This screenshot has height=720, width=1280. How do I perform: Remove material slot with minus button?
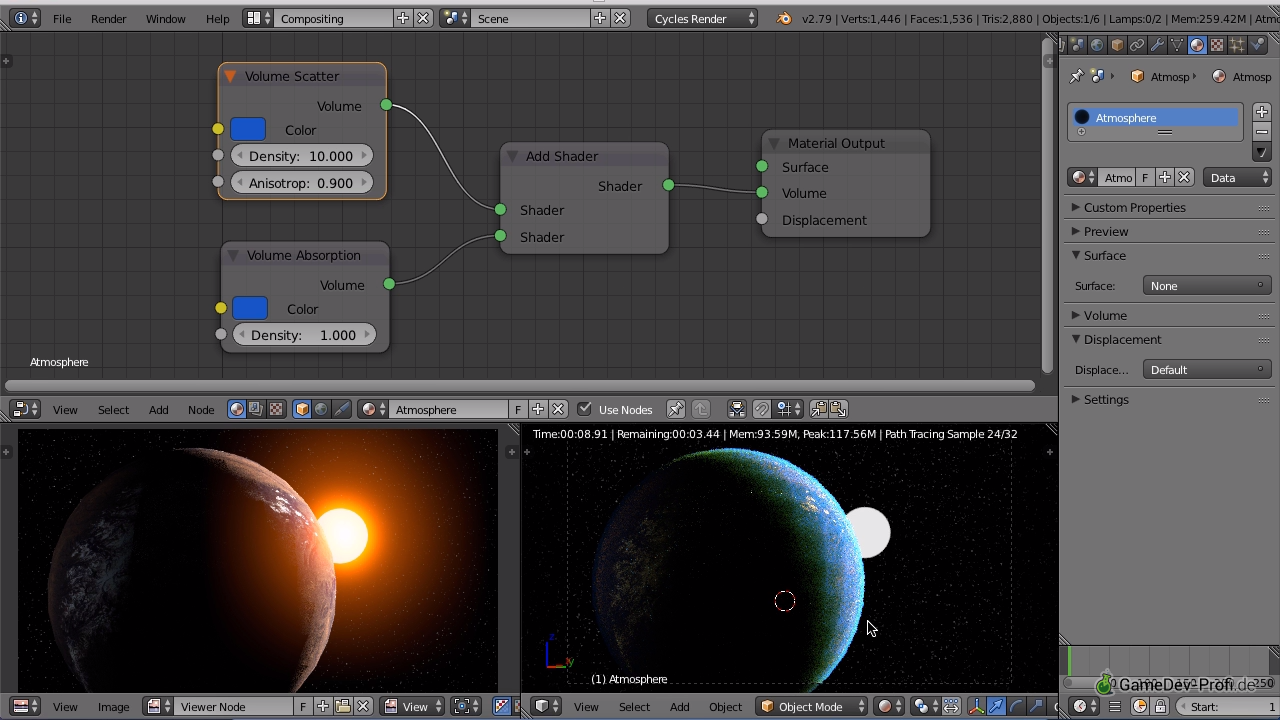1262,132
